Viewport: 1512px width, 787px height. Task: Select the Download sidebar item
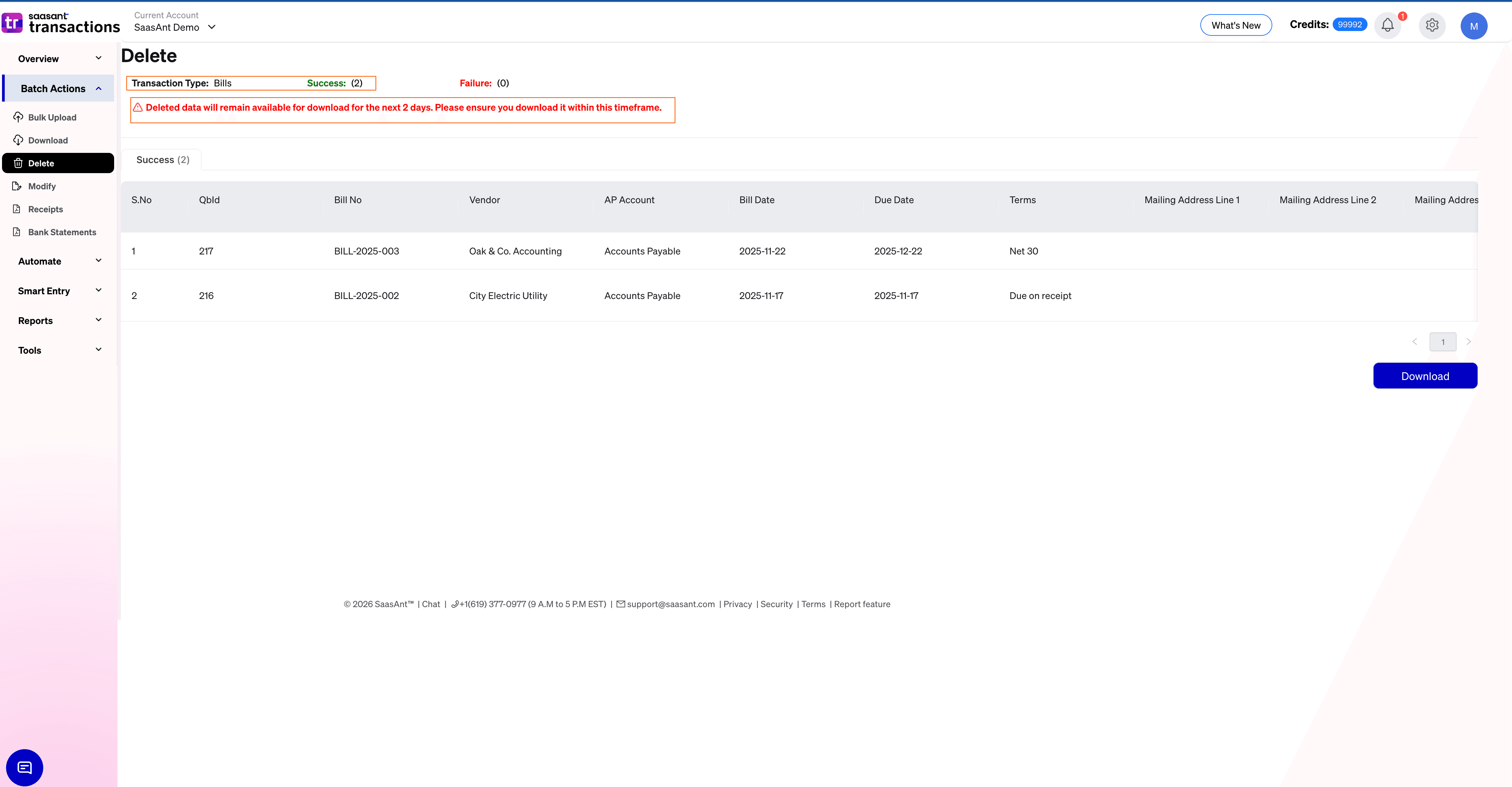(x=48, y=140)
